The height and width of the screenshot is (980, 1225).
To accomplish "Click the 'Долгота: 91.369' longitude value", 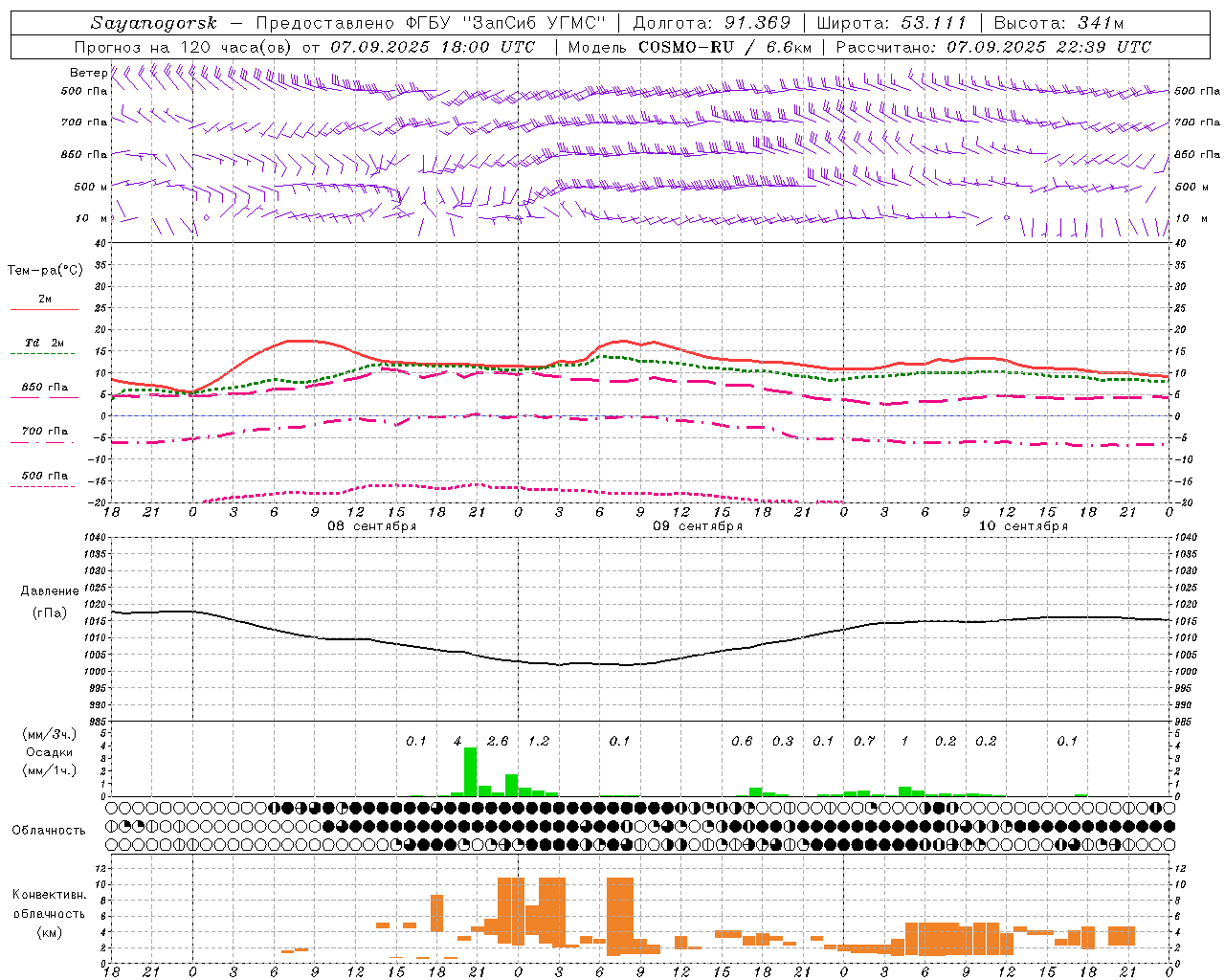I will [x=712, y=23].
